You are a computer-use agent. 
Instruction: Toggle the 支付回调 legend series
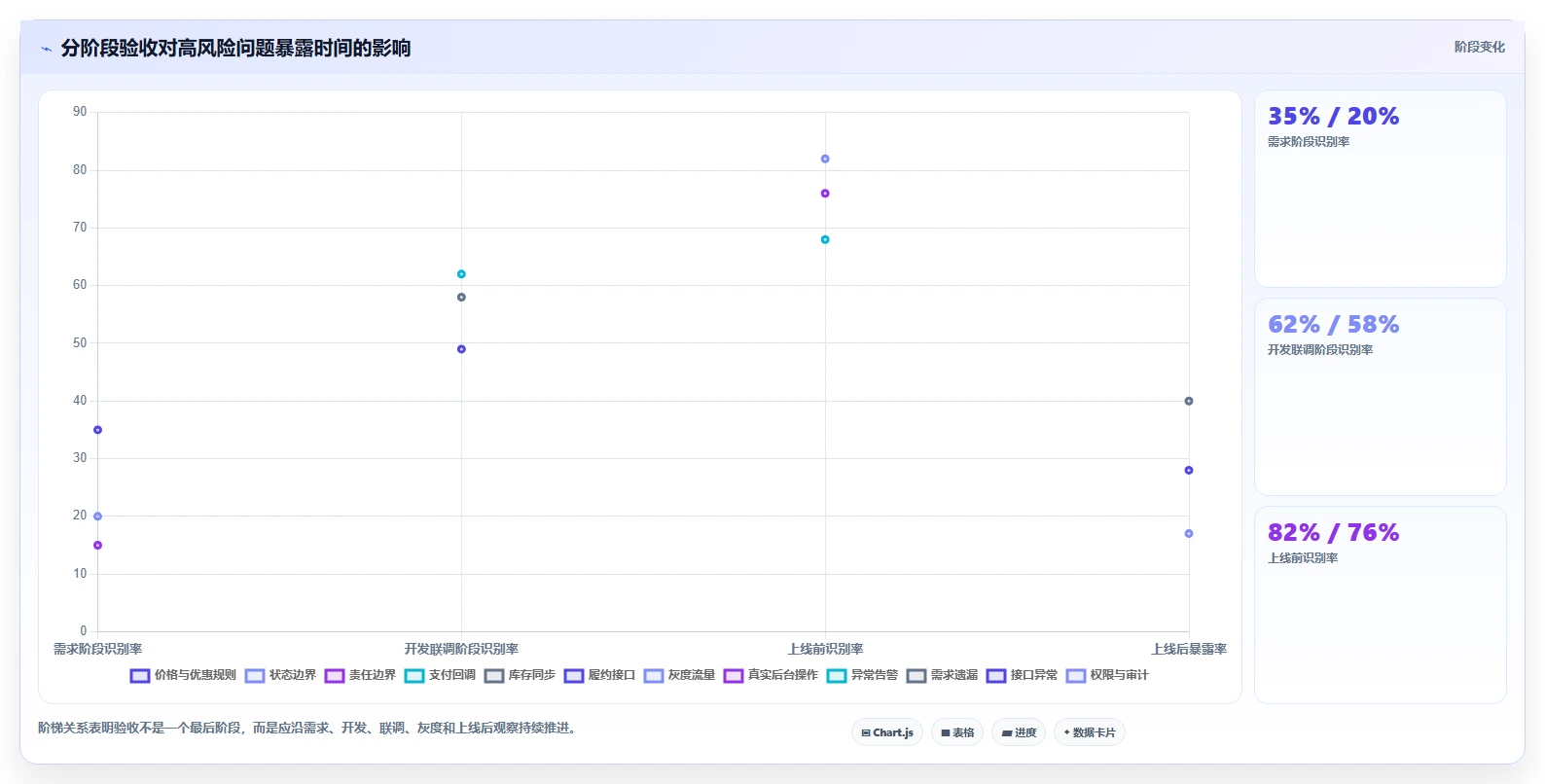440,675
